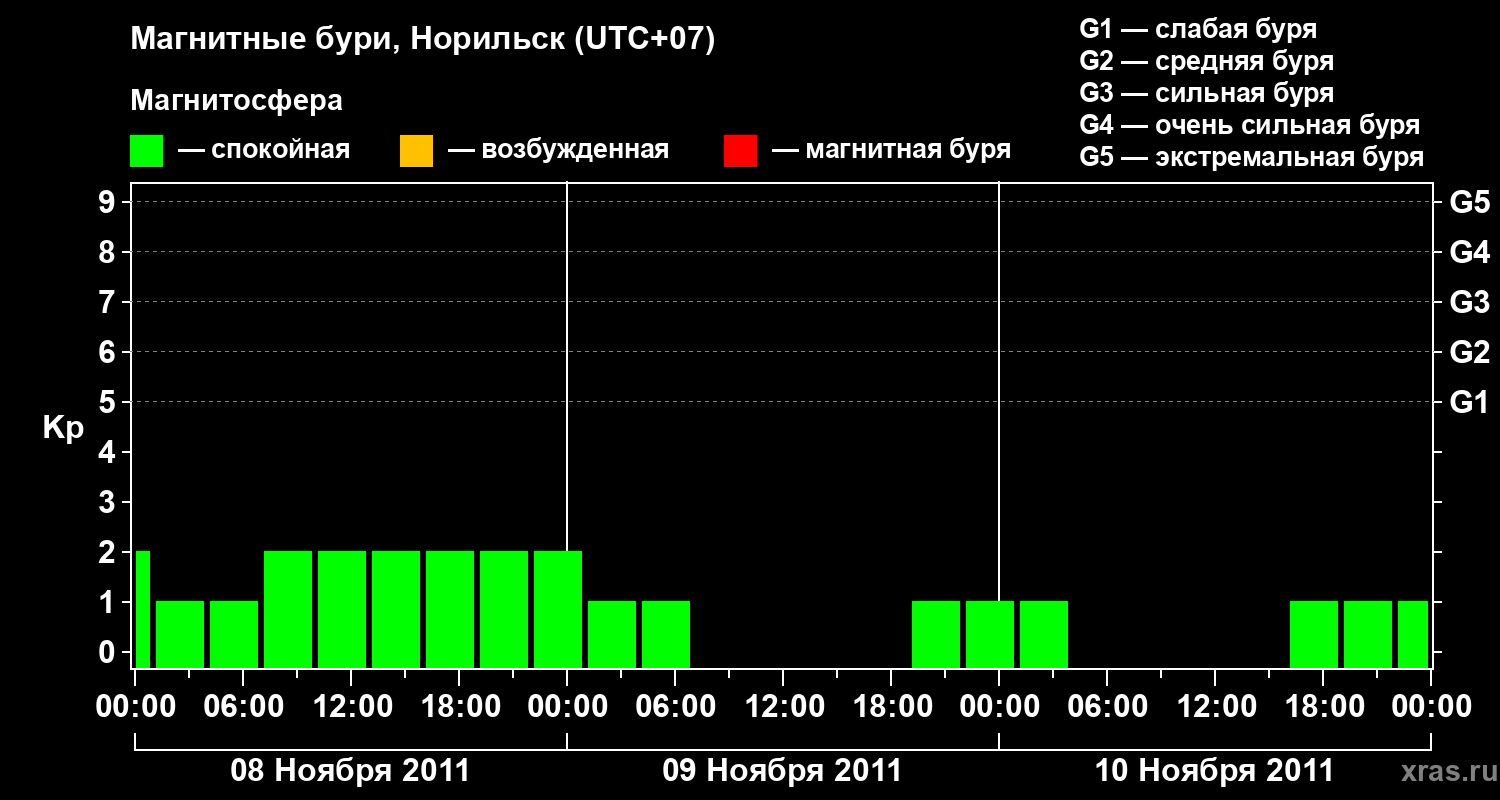Viewport: 1500px width, 800px height.
Task: Click the Kp 1 bar for 01:00–04:00, 08 Ноября
Action: point(180,634)
